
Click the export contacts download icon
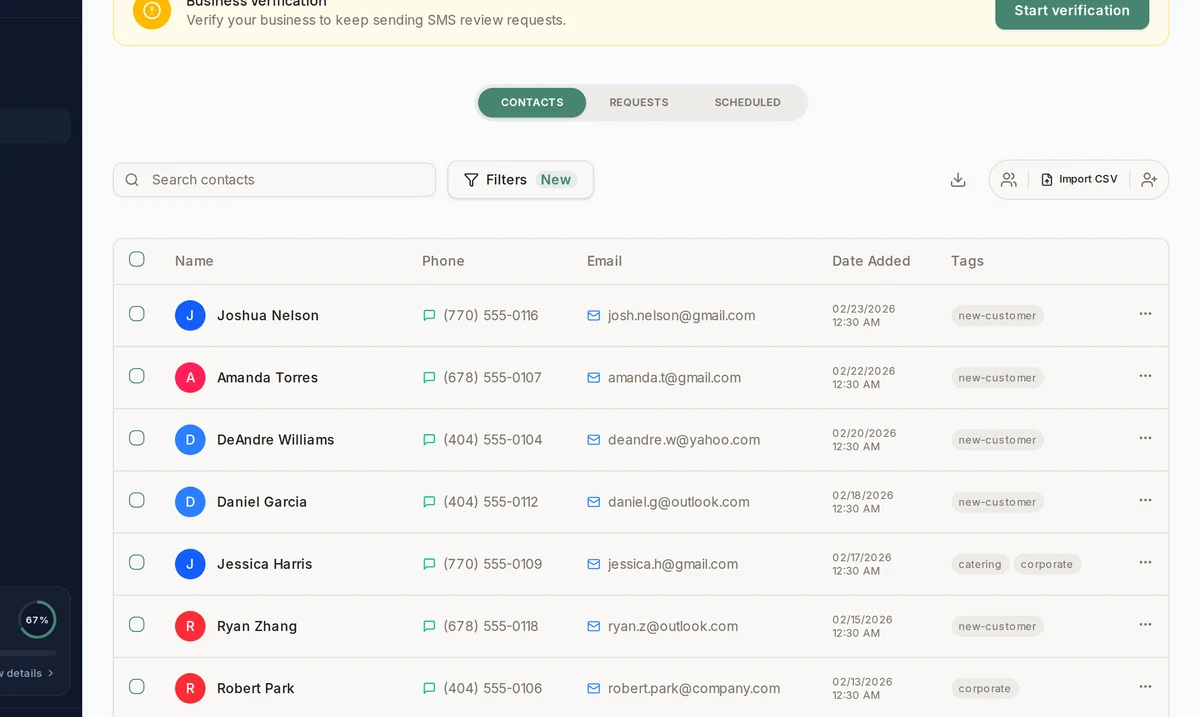point(958,179)
